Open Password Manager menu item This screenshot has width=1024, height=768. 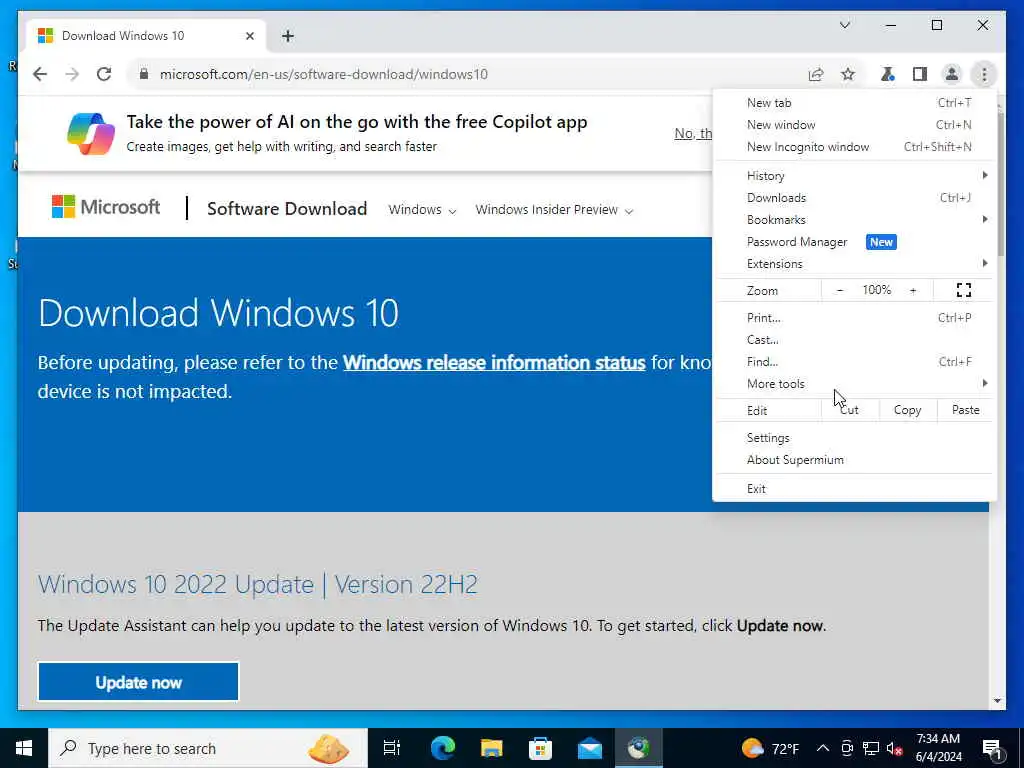854,242
